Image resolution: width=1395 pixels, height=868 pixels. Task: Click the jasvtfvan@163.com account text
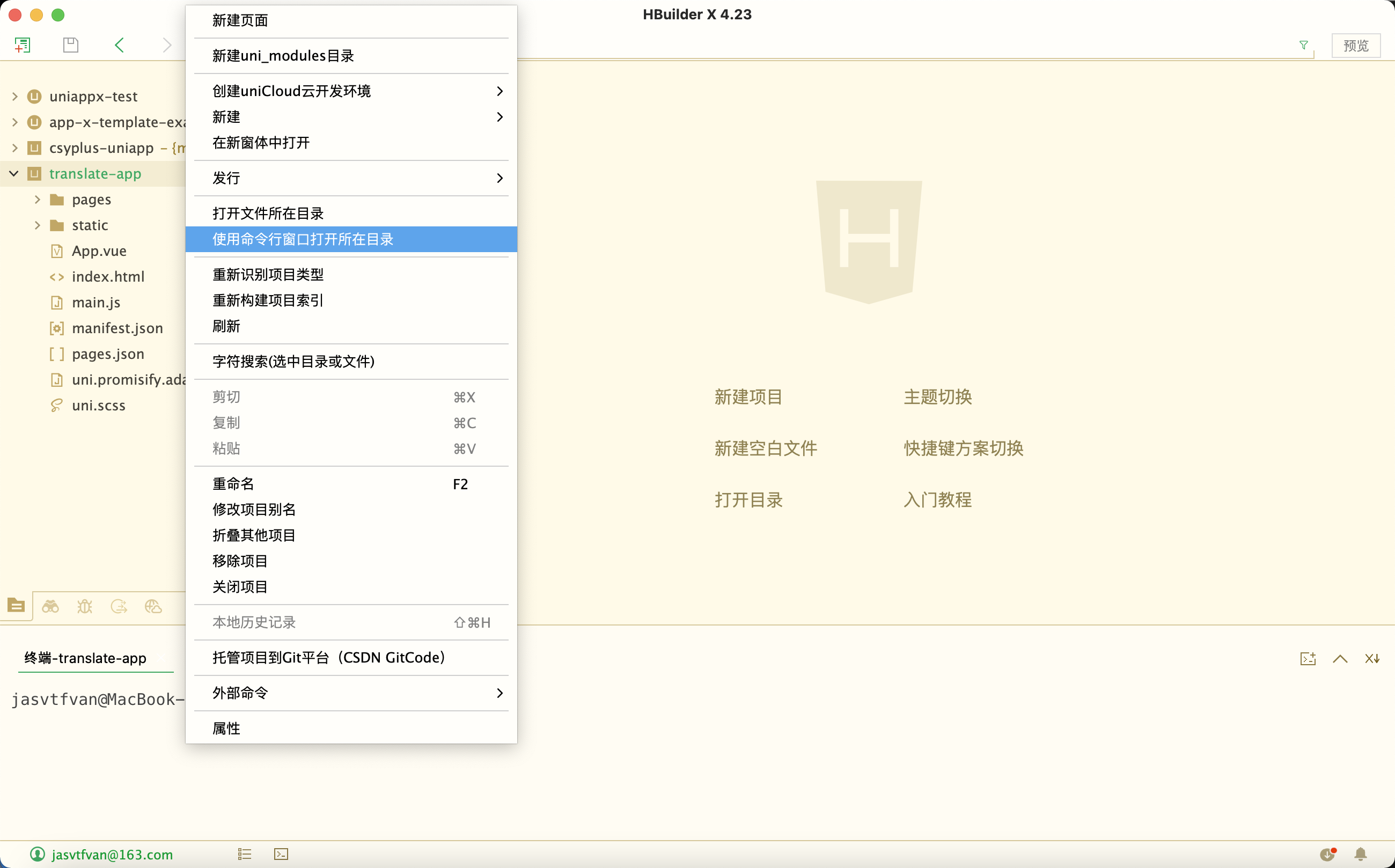pos(112,854)
